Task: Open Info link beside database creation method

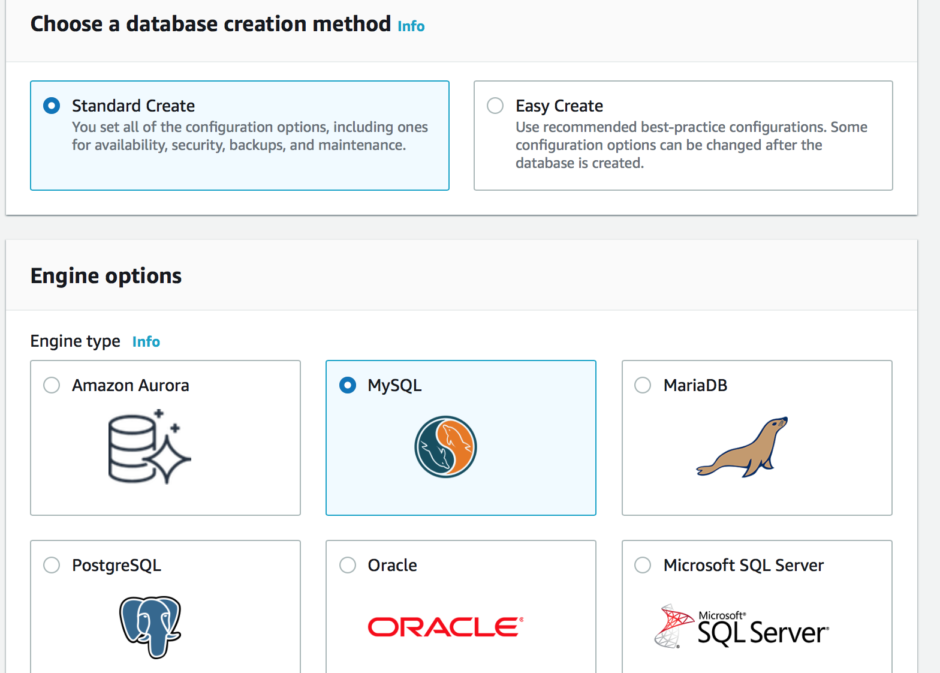Action: click(x=411, y=26)
